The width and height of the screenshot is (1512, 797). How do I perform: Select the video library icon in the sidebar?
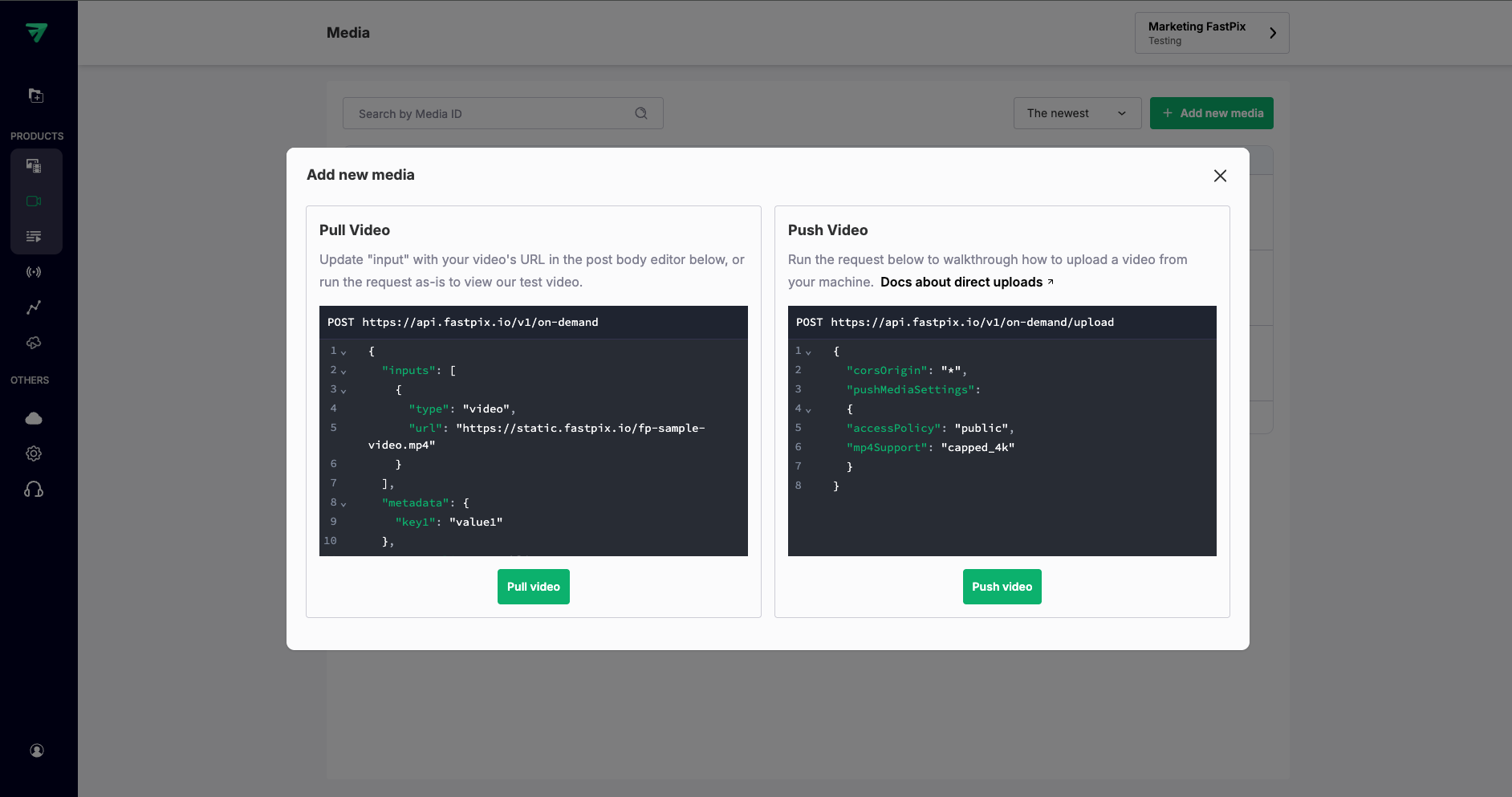click(x=35, y=201)
